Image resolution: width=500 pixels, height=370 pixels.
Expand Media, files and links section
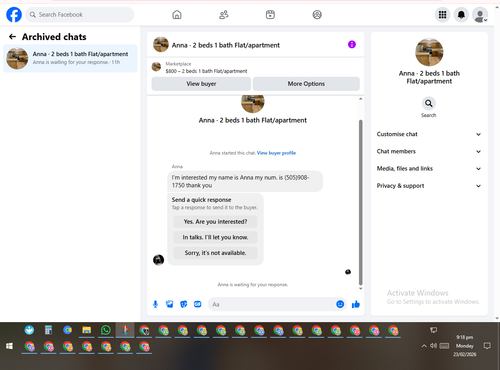coord(429,169)
